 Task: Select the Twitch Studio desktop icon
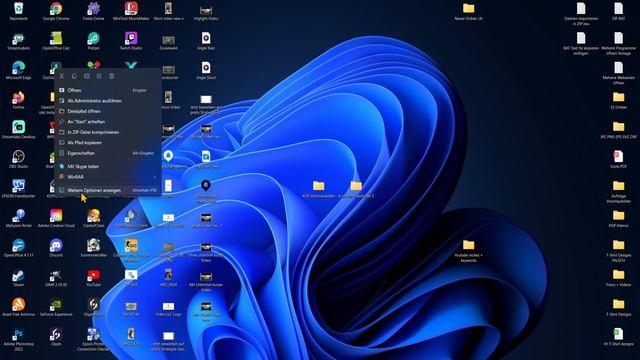pos(131,40)
